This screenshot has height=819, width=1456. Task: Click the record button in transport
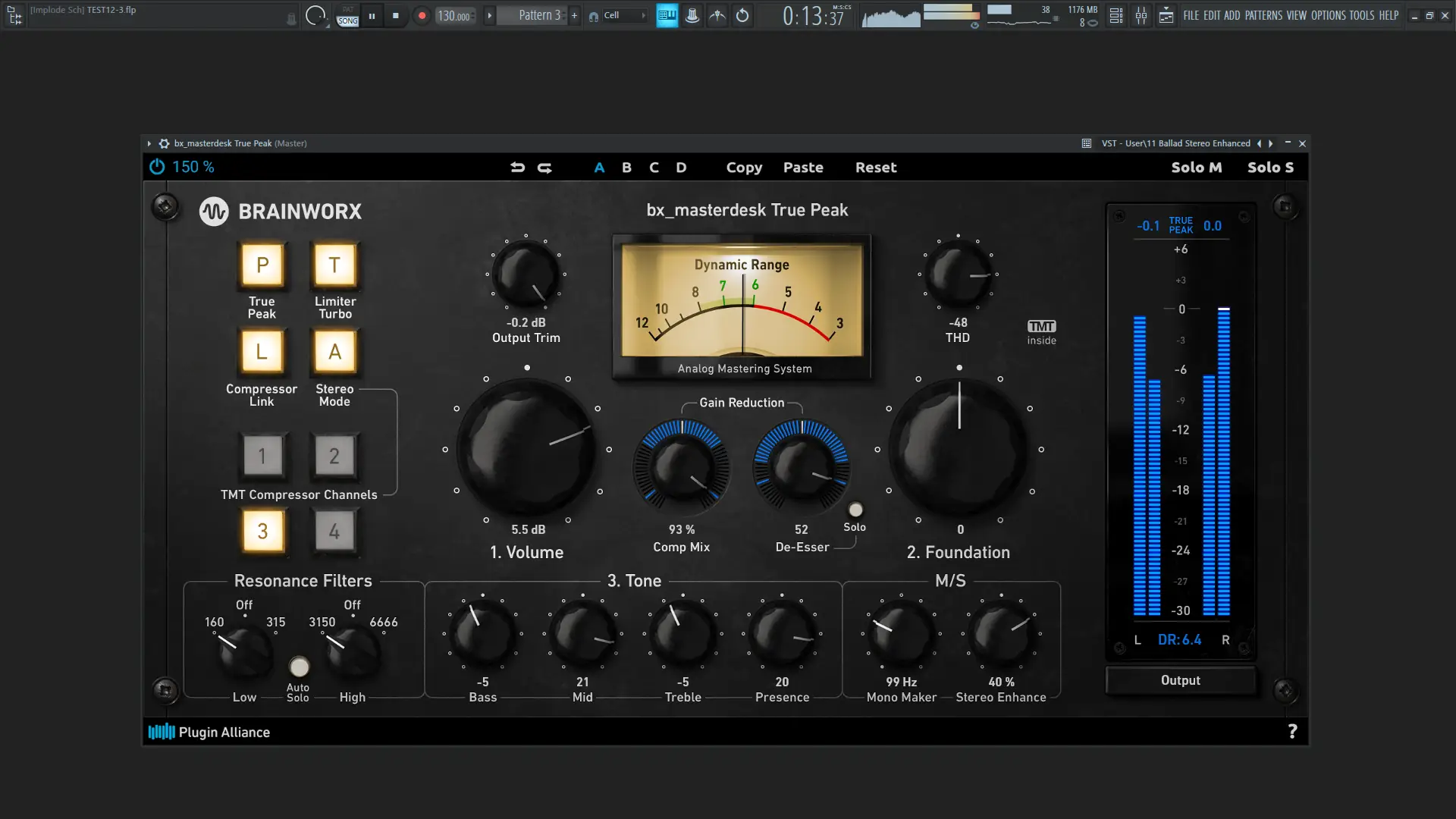[x=422, y=15]
